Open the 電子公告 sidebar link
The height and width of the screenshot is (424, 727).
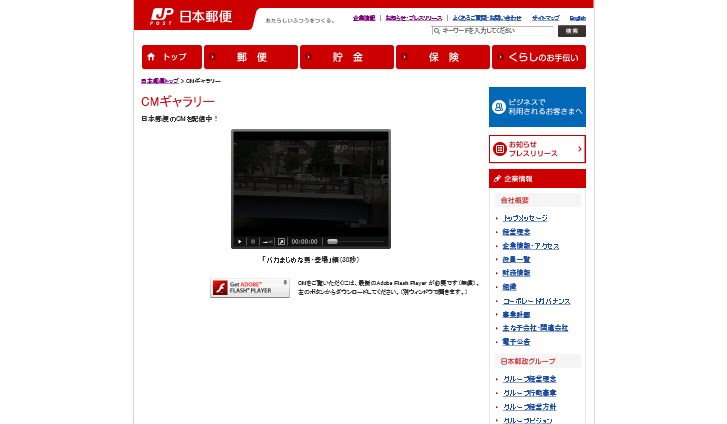coord(516,342)
